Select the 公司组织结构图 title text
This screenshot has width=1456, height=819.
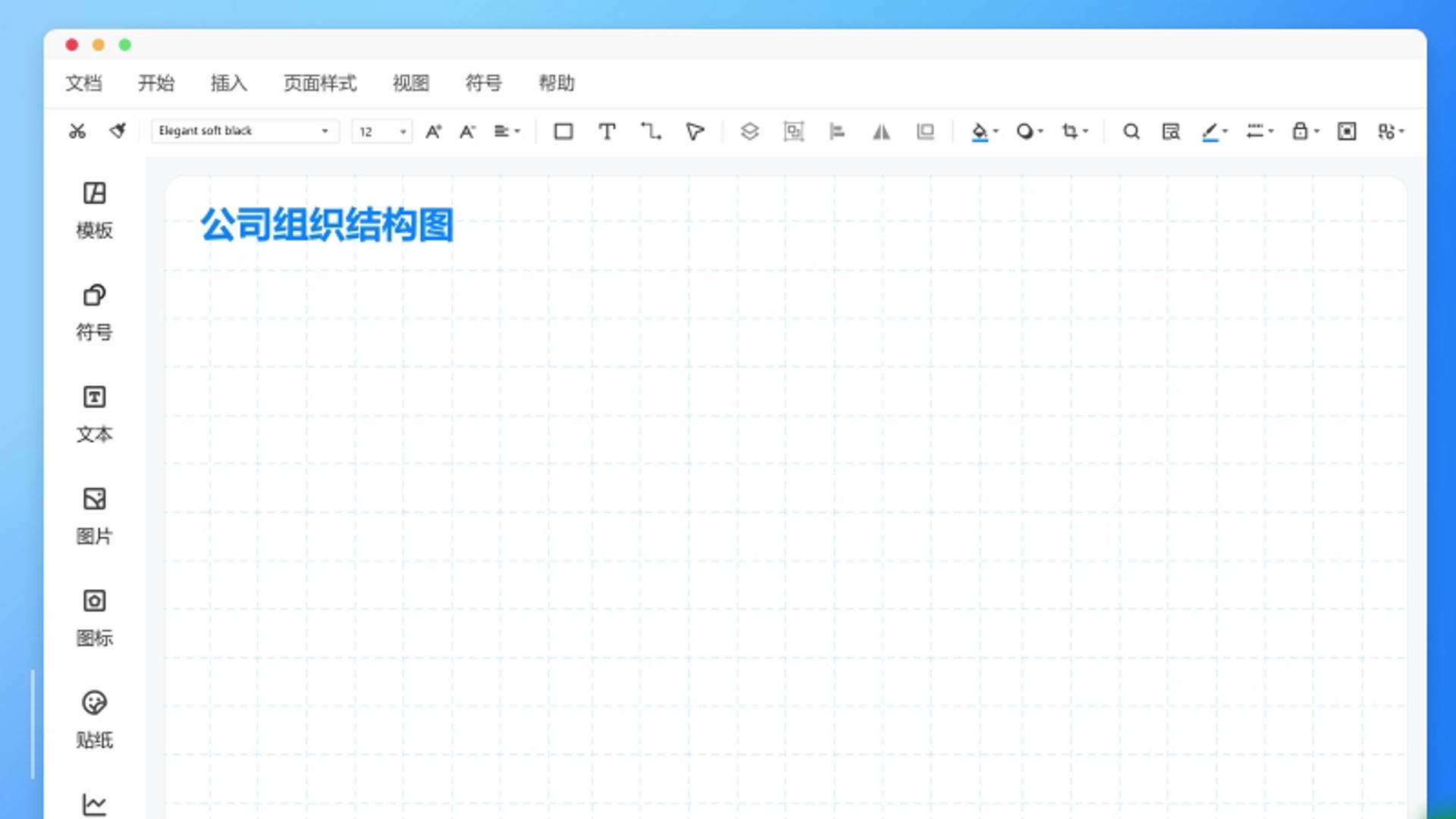point(327,225)
